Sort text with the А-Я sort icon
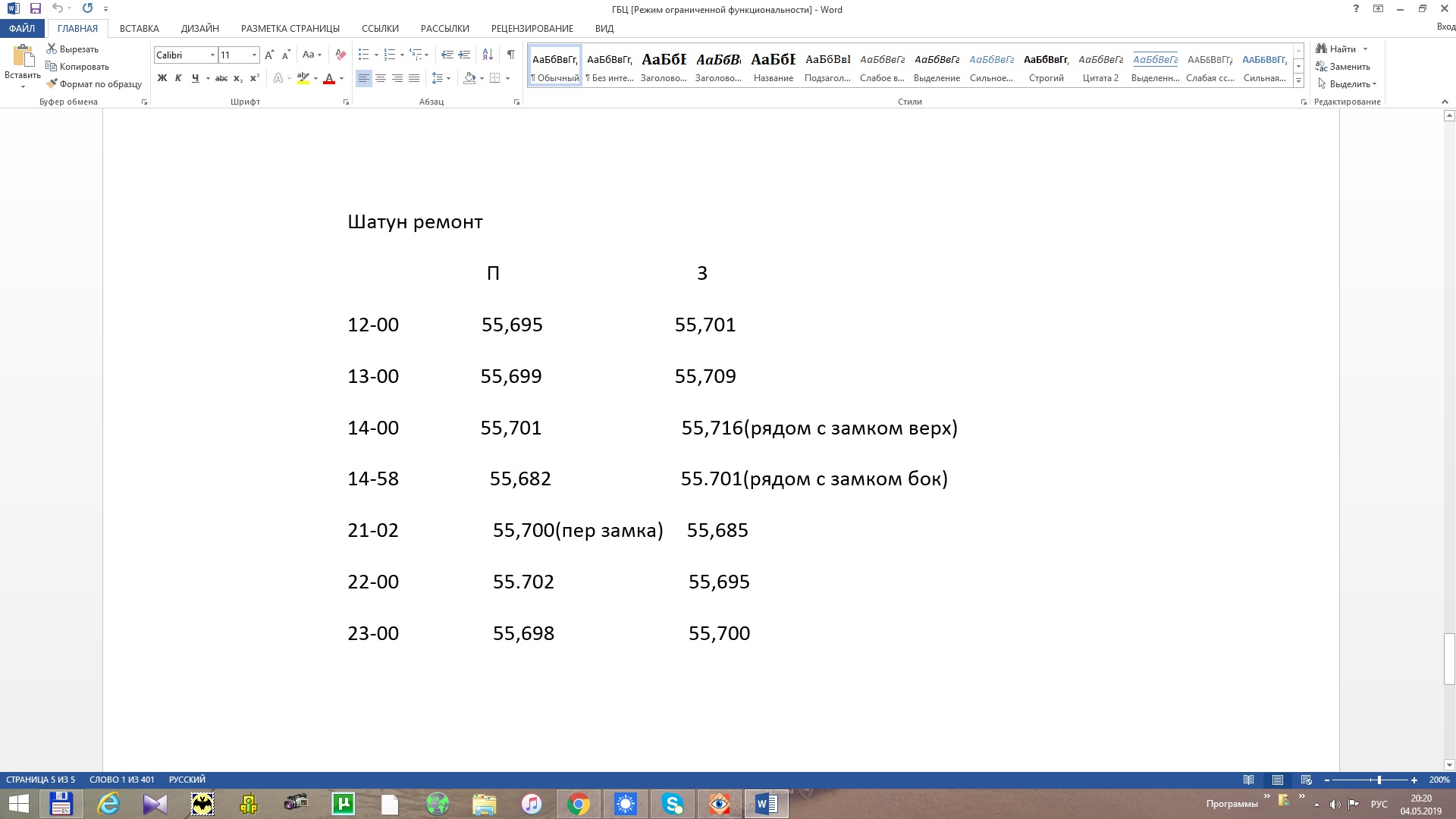 488,55
